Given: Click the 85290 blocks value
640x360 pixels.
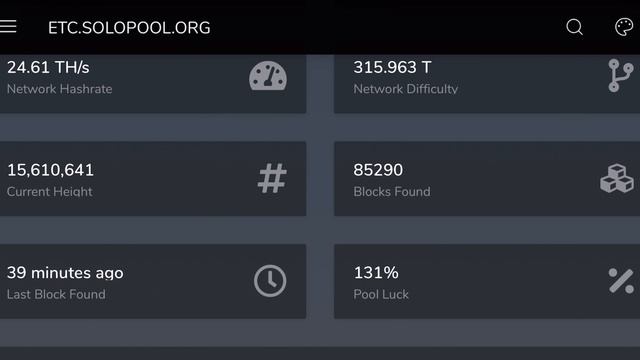Looking at the screenshot, I should pyautogui.click(x=378, y=170).
